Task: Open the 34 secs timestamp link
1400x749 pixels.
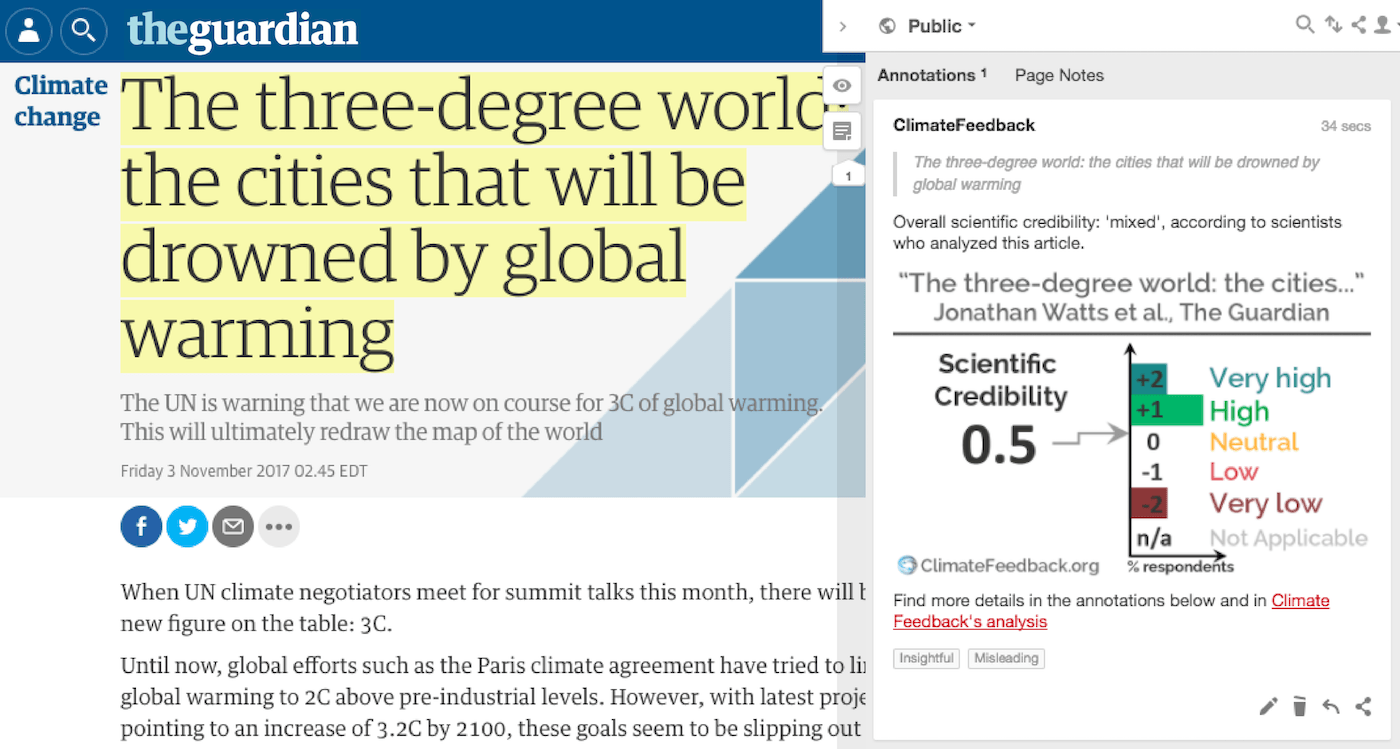Action: (x=1346, y=126)
